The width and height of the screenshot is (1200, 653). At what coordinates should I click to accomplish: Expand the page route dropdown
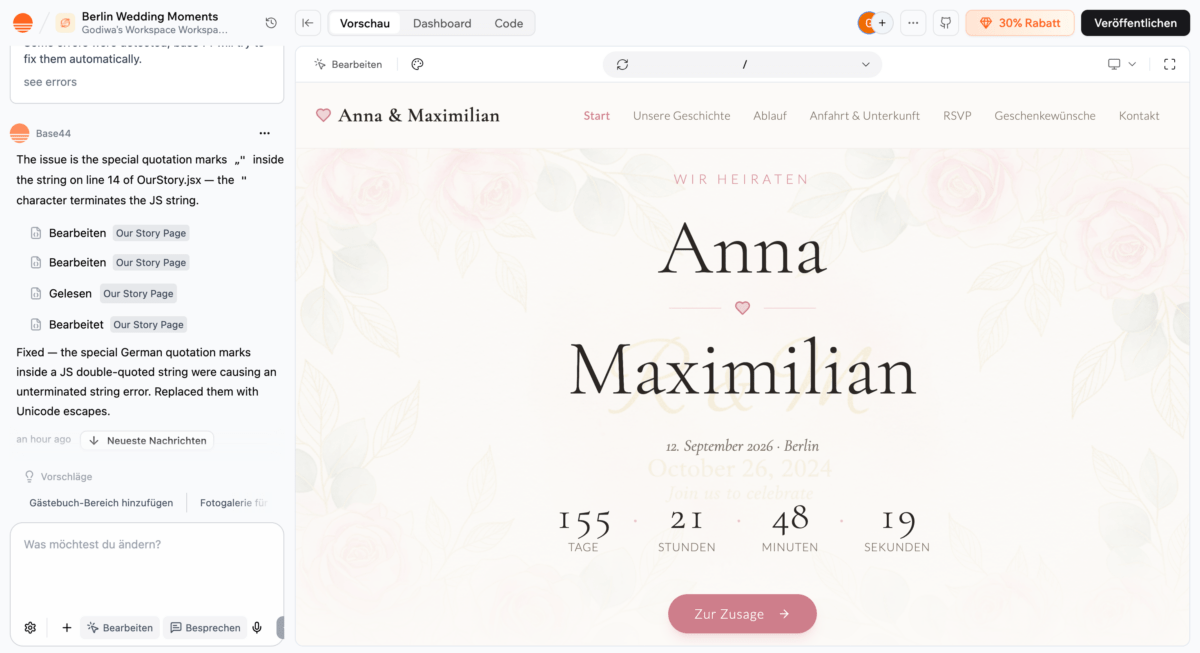click(x=866, y=64)
